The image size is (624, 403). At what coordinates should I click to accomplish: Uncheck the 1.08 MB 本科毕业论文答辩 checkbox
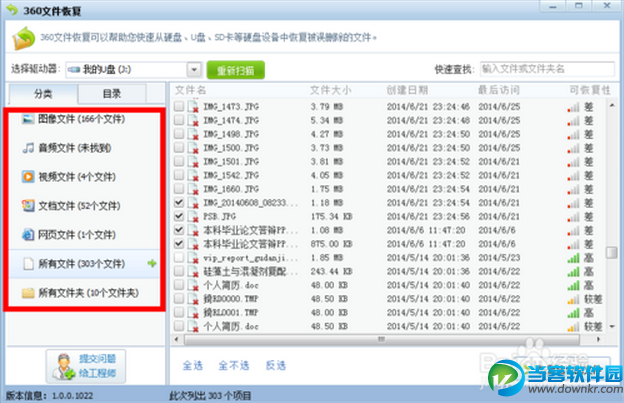(x=179, y=230)
